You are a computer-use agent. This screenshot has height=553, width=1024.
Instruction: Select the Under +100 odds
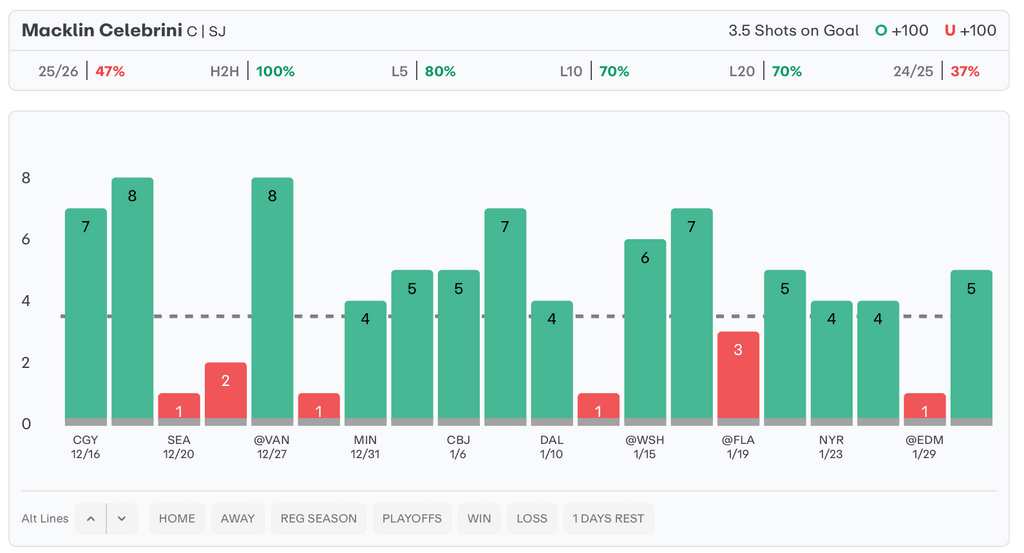coord(970,31)
